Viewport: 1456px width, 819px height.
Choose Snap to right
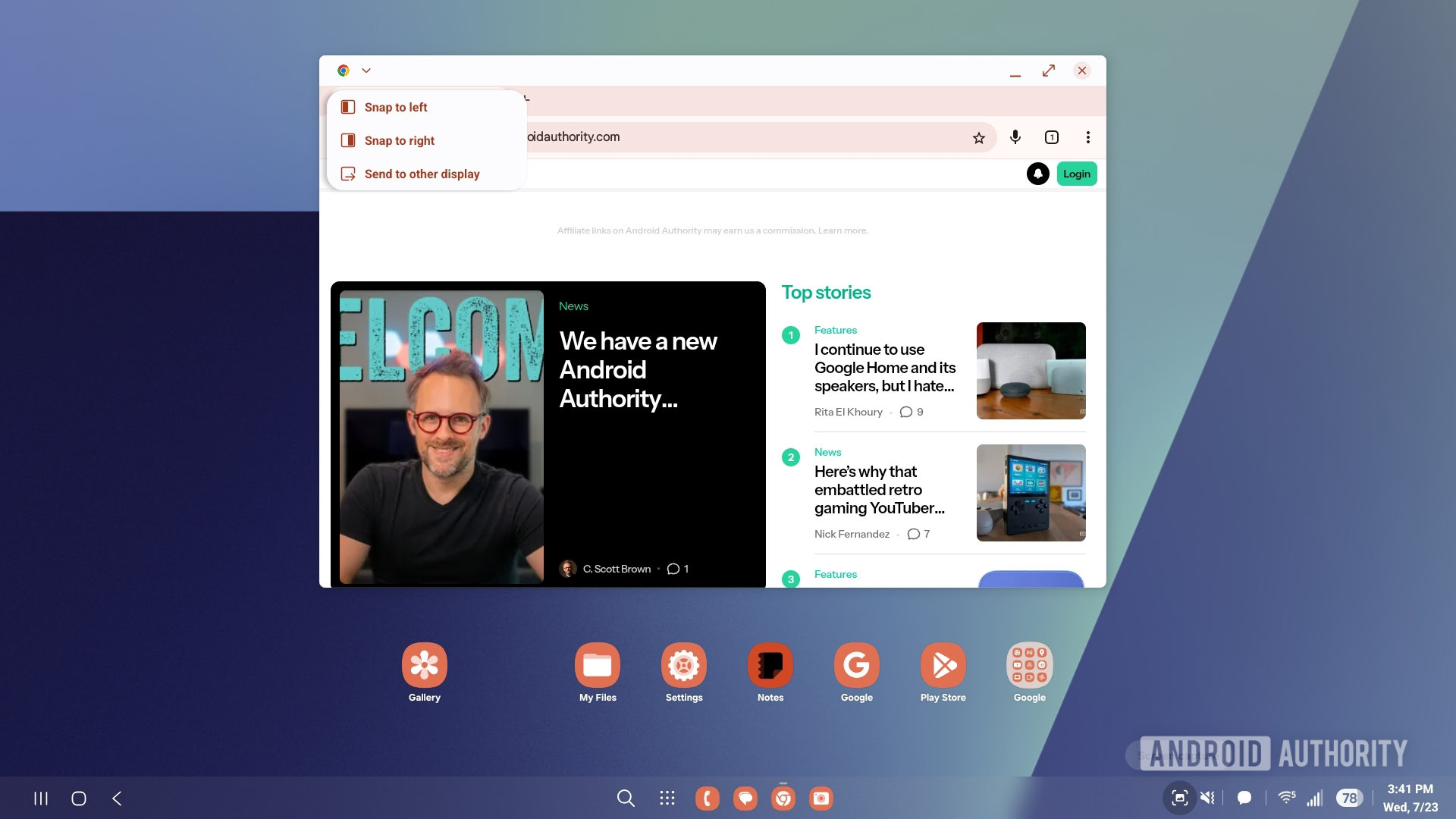pyautogui.click(x=399, y=141)
